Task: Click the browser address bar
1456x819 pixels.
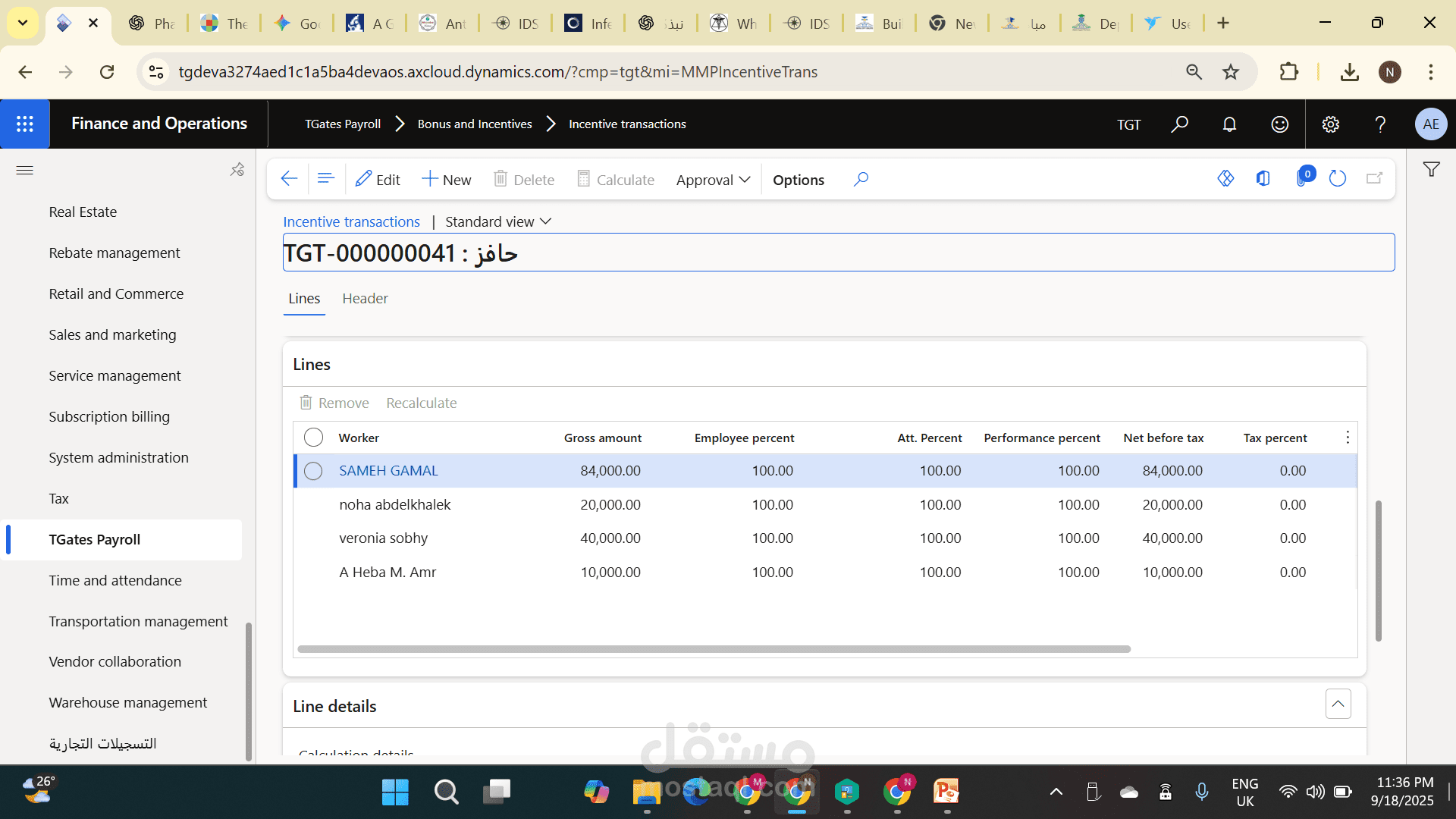Action: tap(667, 72)
